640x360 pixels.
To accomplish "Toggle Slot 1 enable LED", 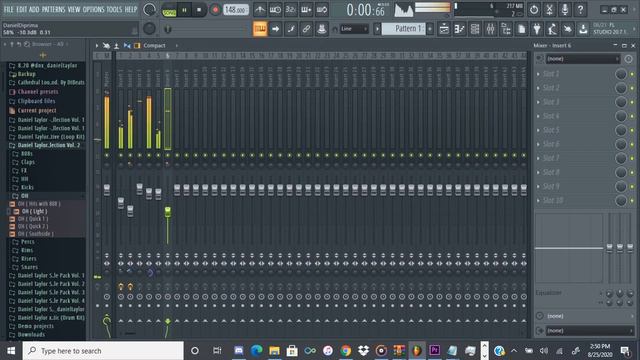I will tap(632, 74).
